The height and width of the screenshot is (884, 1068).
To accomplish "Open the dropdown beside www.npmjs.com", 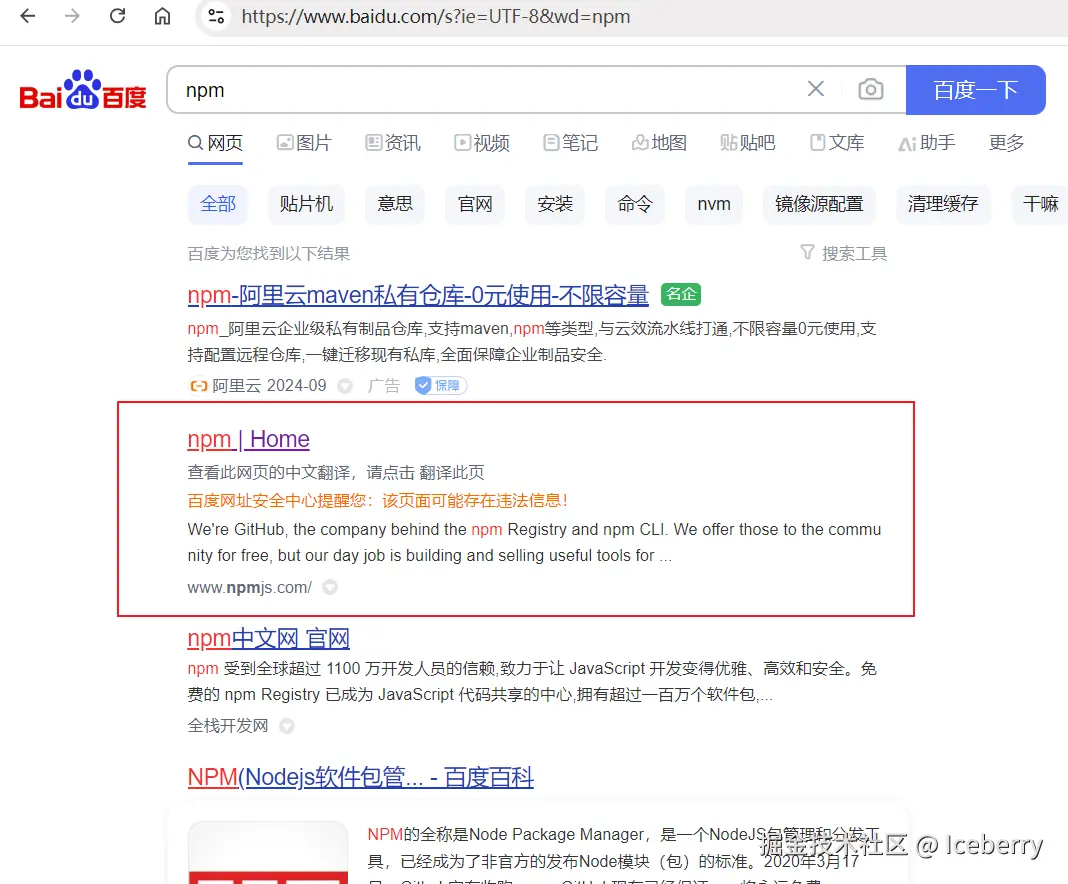I will coord(330,587).
